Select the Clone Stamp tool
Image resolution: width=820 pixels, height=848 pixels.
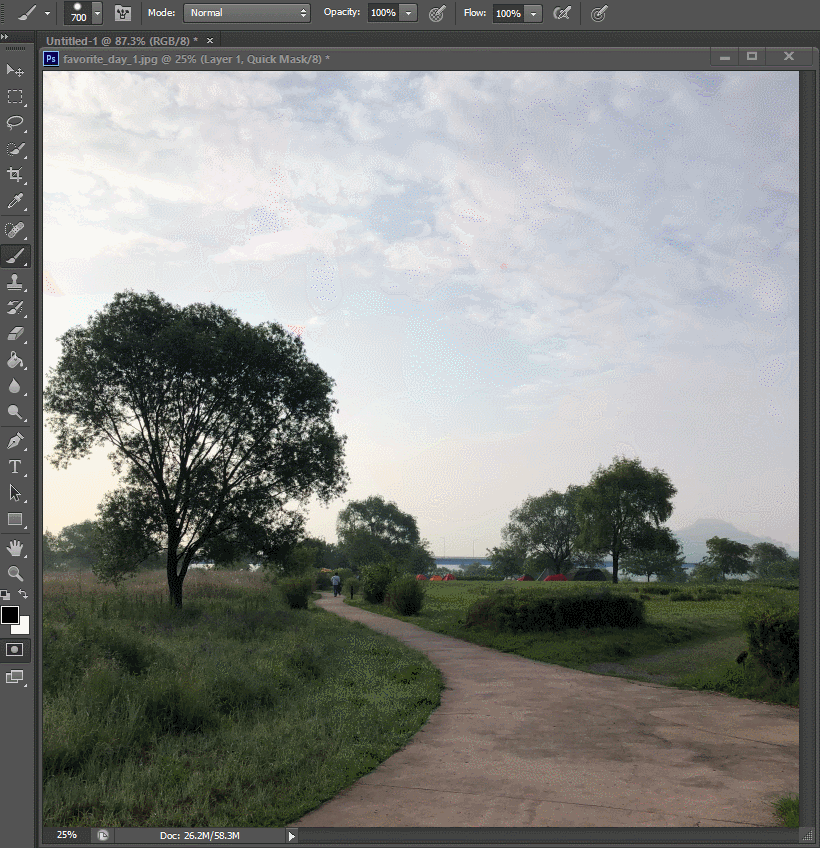15,282
